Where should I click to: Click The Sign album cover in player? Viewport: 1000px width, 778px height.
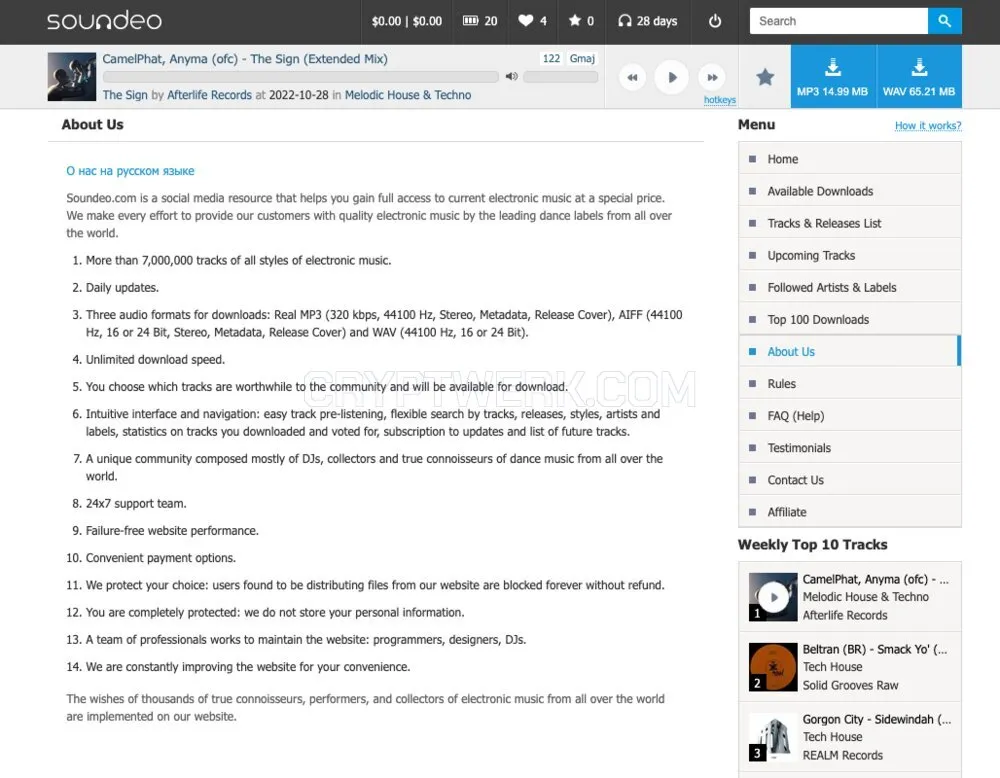(x=71, y=77)
